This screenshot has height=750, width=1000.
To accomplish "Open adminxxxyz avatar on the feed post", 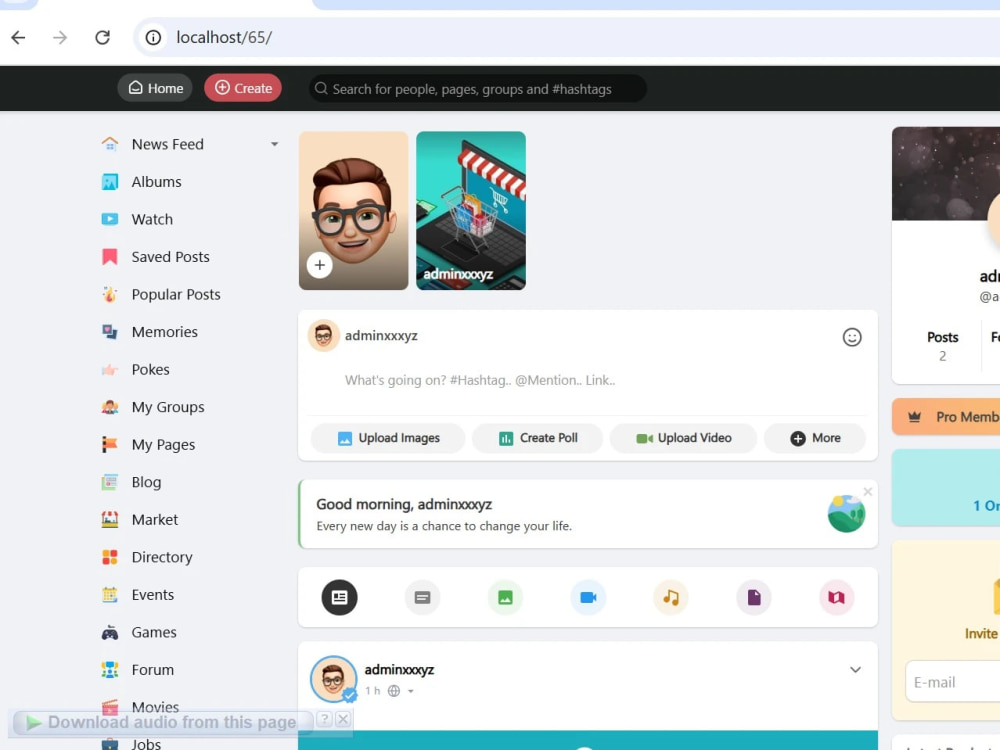I will point(334,679).
